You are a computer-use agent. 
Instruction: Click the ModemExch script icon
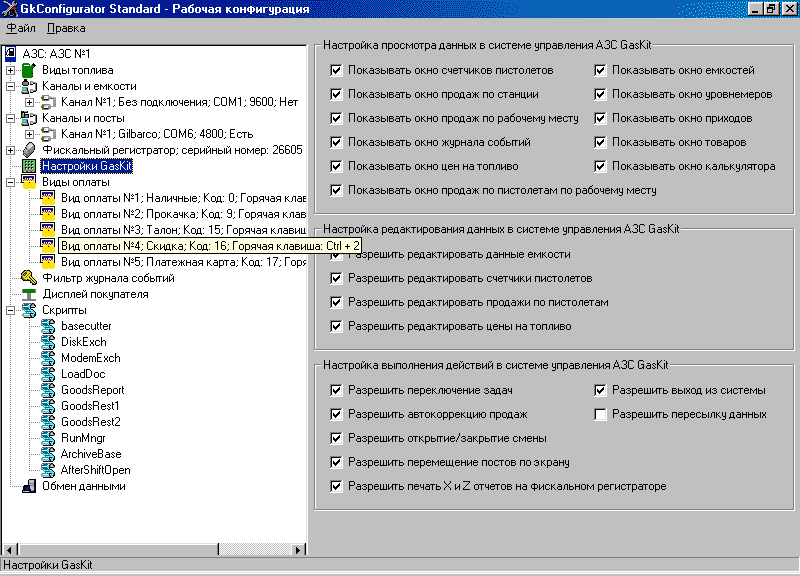tap(48, 358)
